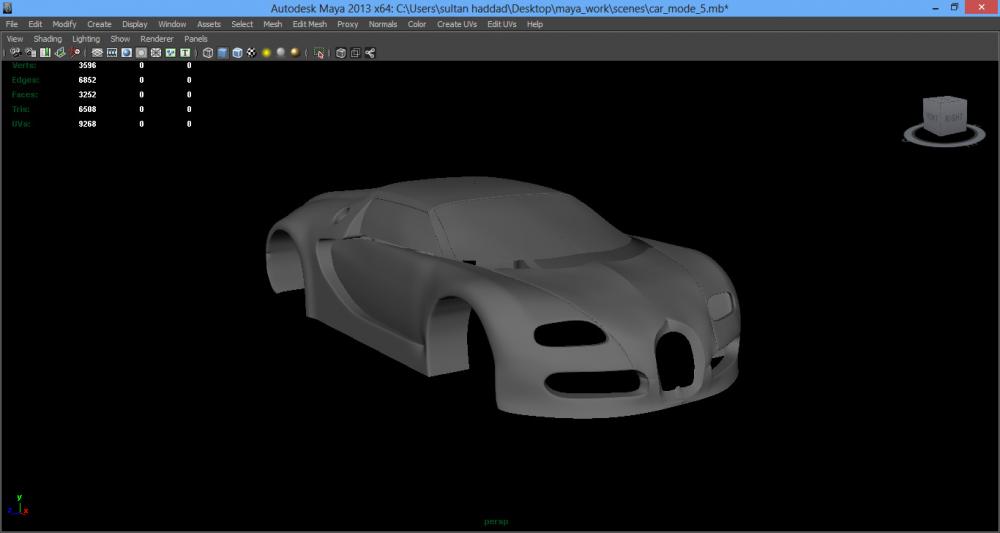This screenshot has width=1000, height=533.
Task: Open the panel Shading menu
Action: 47,39
